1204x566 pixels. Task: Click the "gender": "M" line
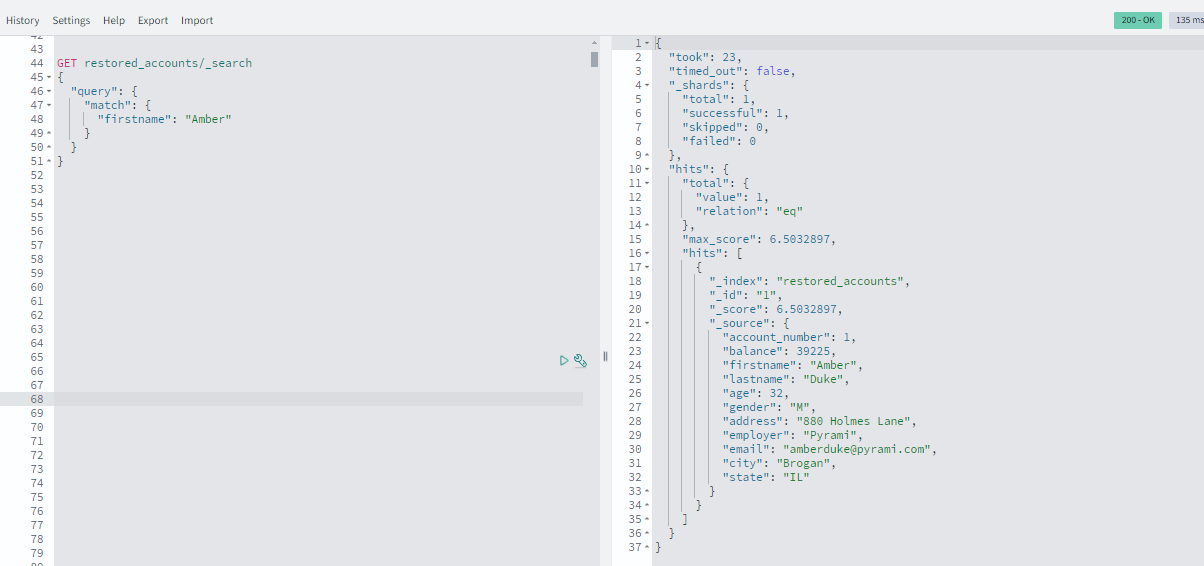[769, 407]
